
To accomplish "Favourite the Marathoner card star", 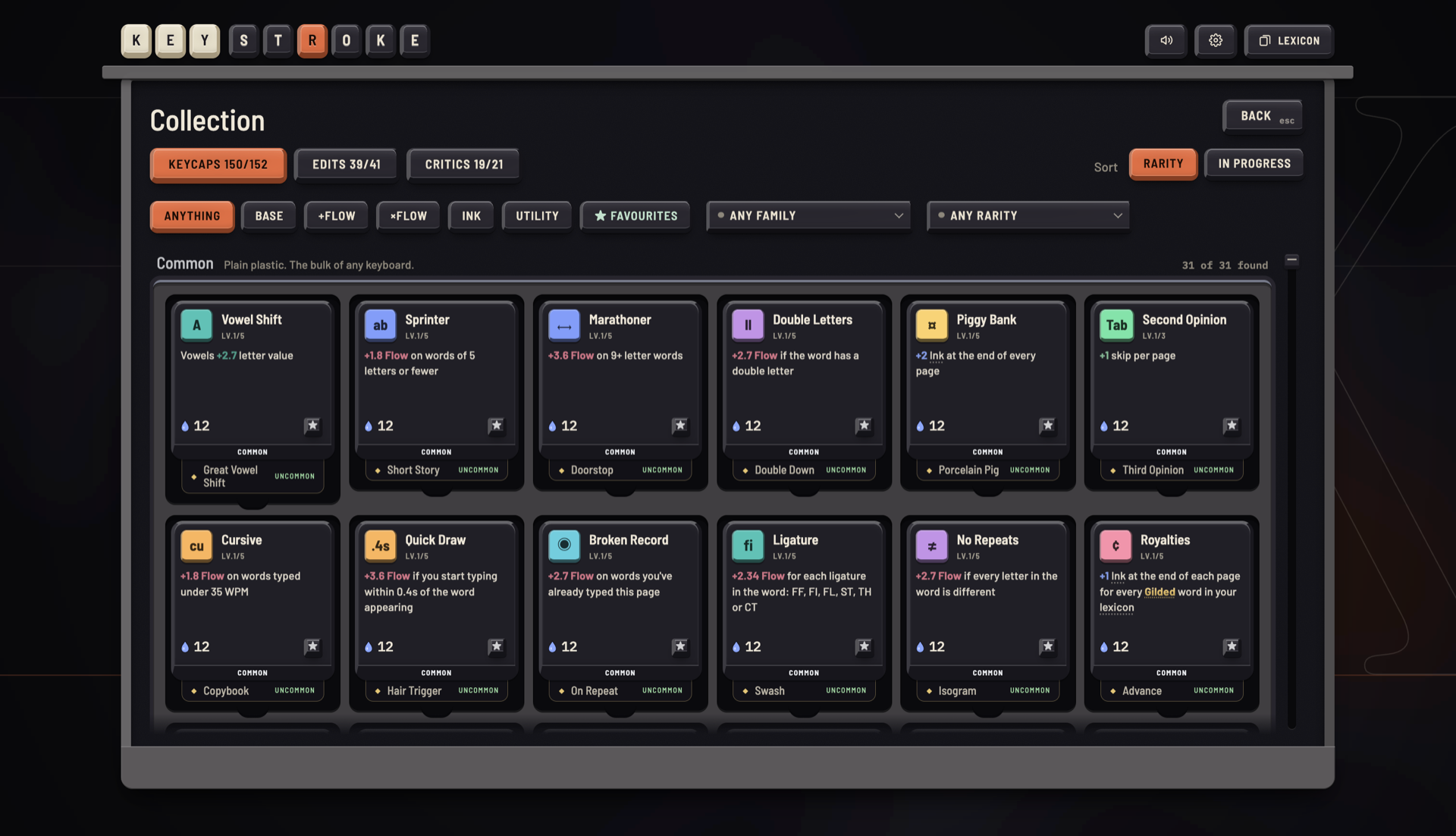I will [680, 426].
